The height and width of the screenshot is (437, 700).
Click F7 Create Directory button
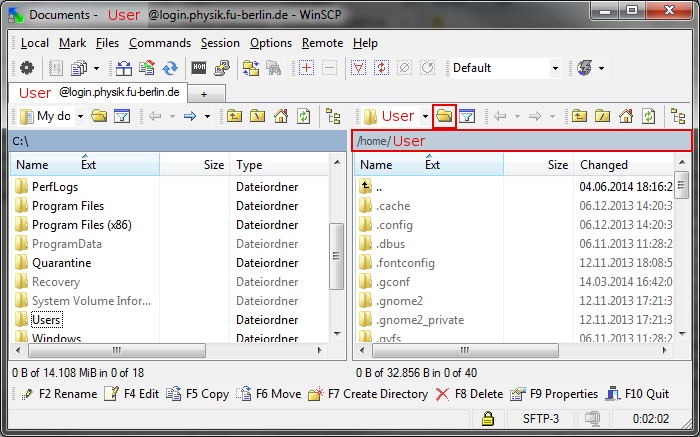click(x=368, y=394)
